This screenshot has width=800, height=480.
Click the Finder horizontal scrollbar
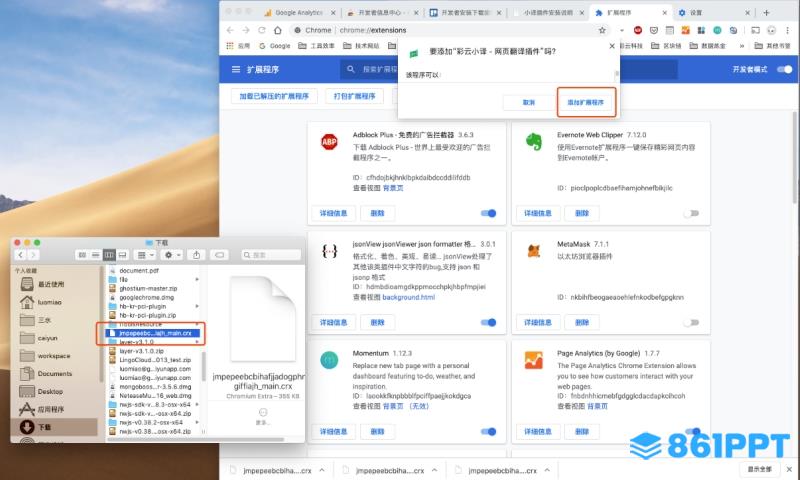195,439
